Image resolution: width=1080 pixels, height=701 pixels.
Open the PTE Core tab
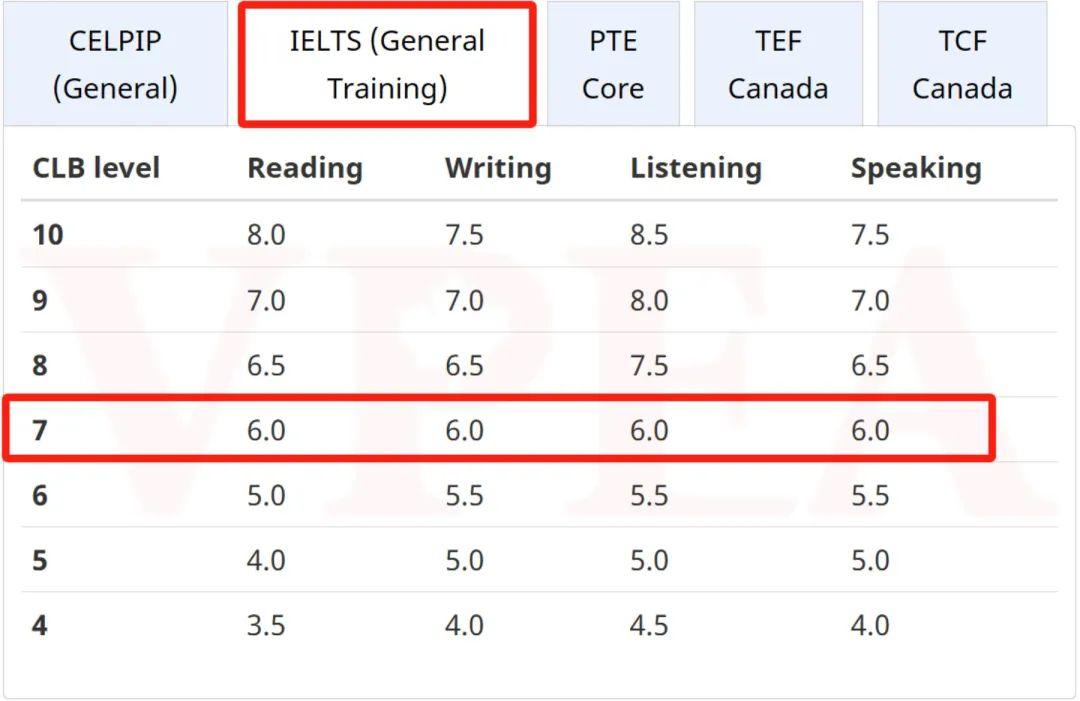[x=613, y=63]
